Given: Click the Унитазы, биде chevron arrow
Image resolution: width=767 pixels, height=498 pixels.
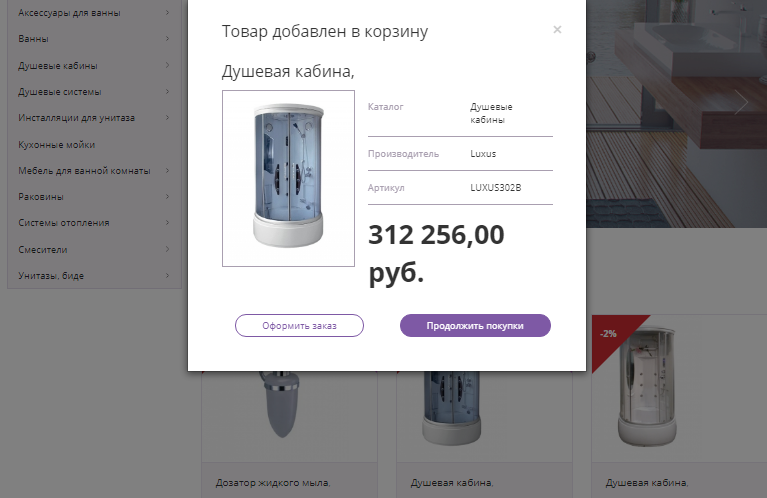Looking at the screenshot, I should (167, 275).
